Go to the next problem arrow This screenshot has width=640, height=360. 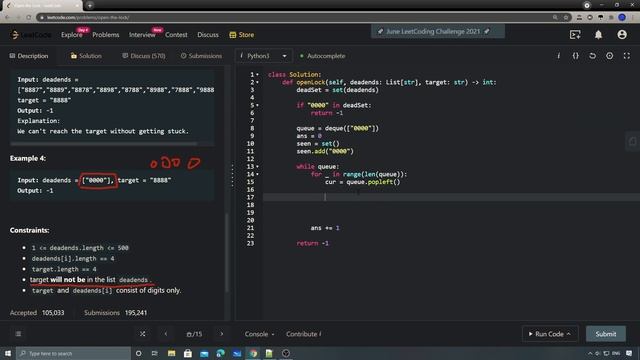[x=222, y=334]
